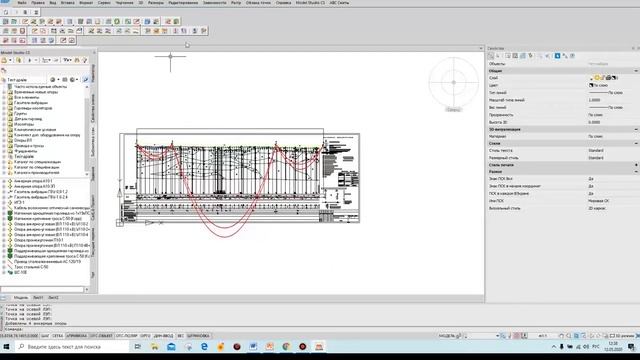Screen dimensions: 640x360
Task: Open Microsoft Edge from the taskbar
Action: [x=204, y=347]
